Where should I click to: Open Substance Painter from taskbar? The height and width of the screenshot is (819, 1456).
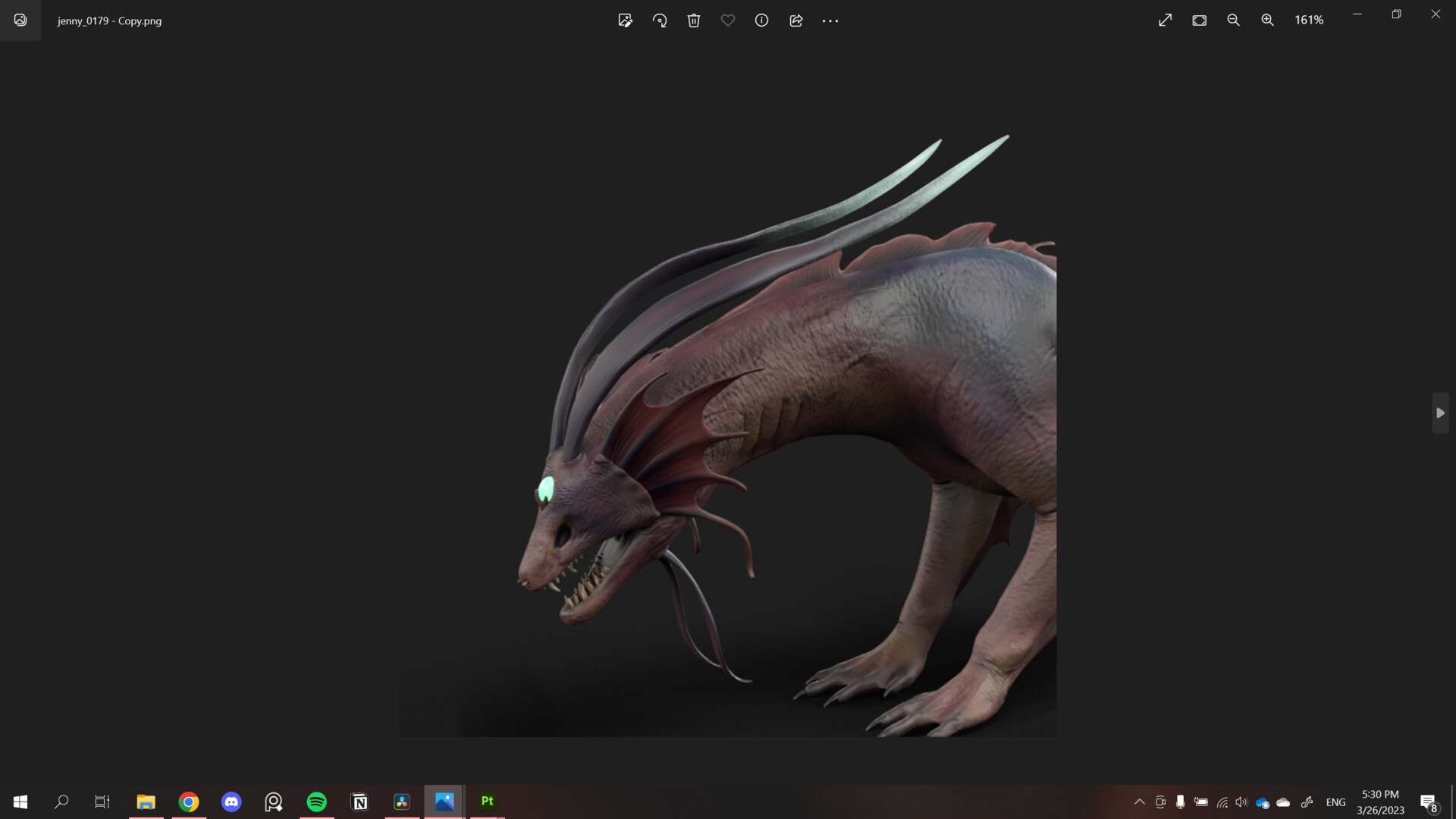(x=487, y=802)
